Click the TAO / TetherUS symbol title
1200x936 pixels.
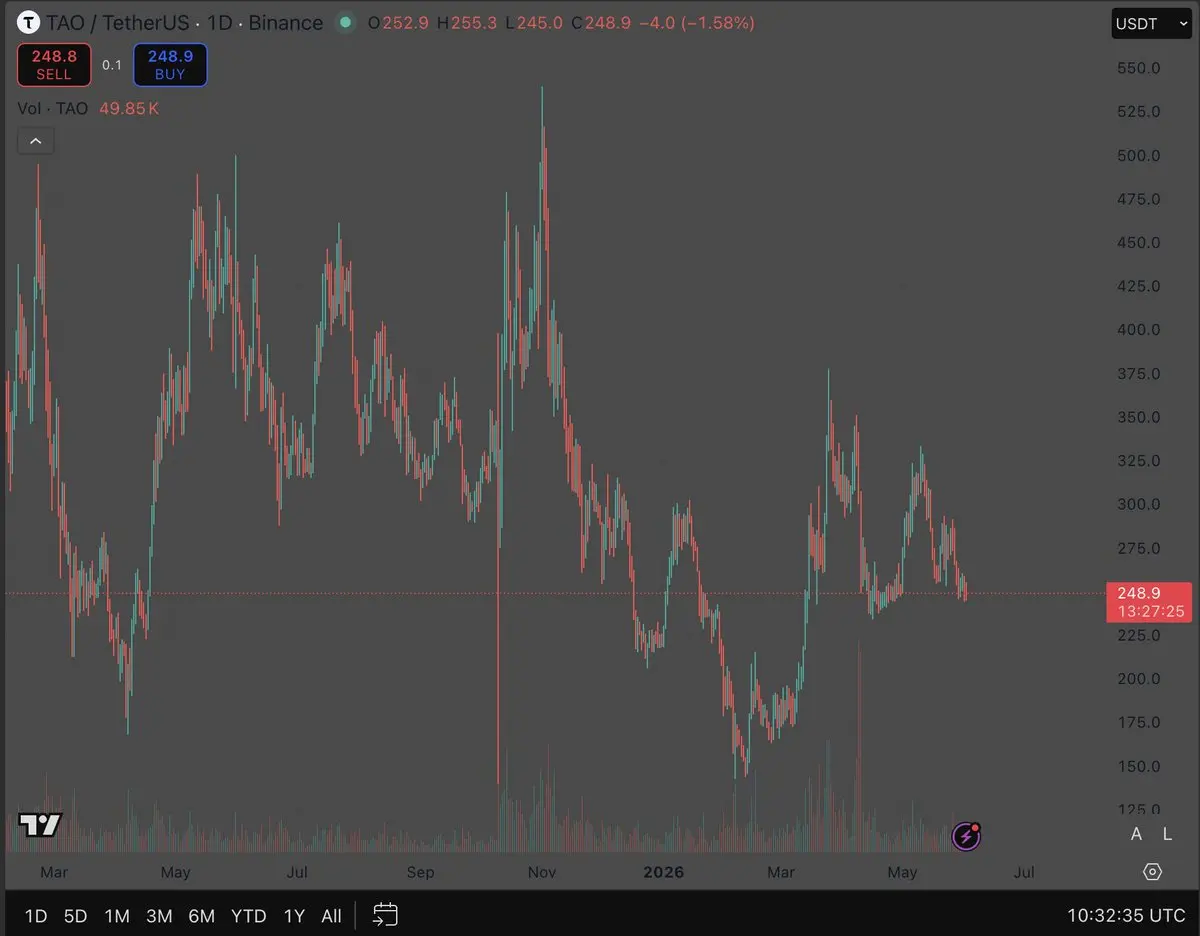click(x=118, y=22)
